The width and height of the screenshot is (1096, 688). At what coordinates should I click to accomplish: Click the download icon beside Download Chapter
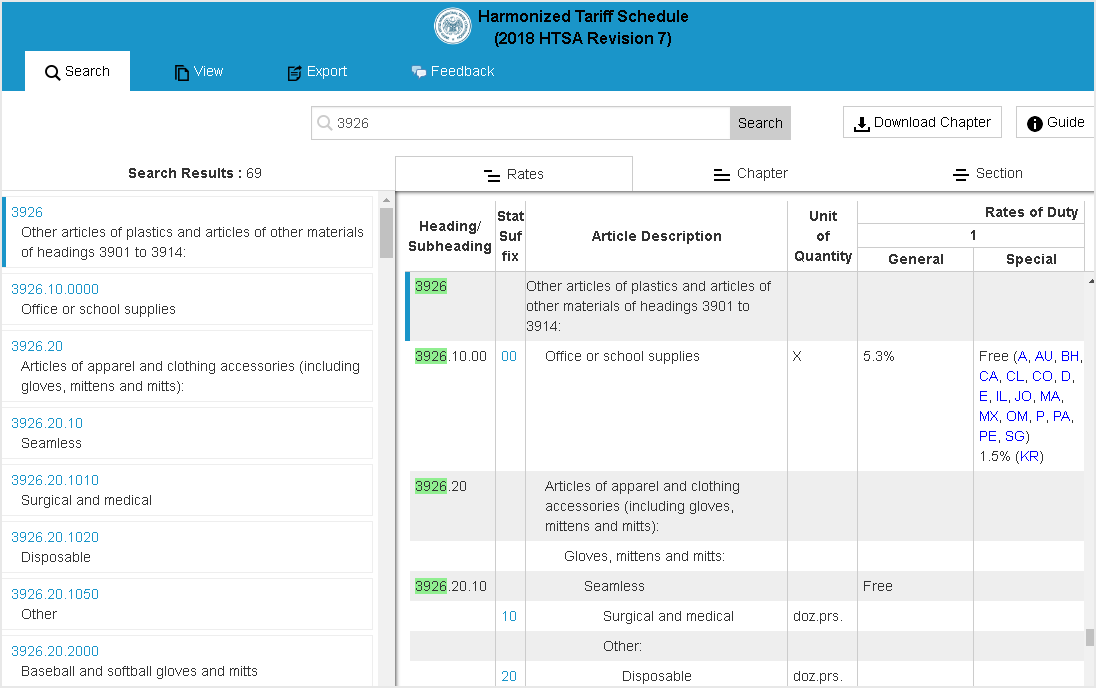pos(861,123)
